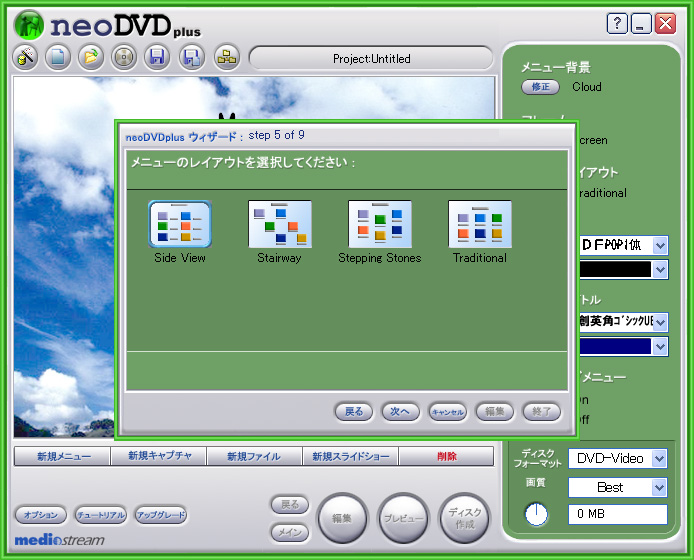Save the project with the floppy disk icon
The width and height of the screenshot is (694, 560).
coord(157,57)
